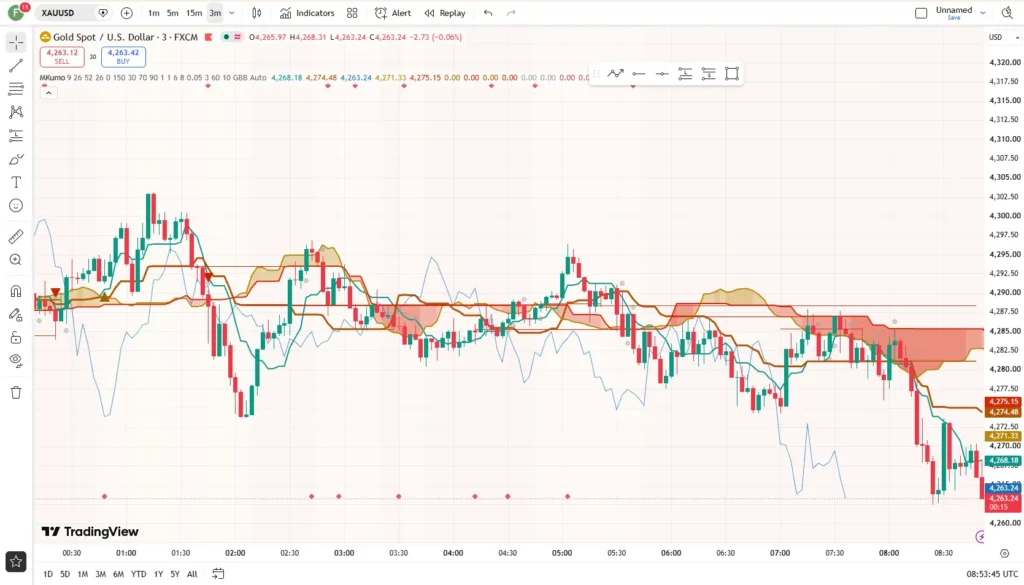The image size is (1024, 585).
Task: Click the market status indicator pill
Action: coord(231,37)
